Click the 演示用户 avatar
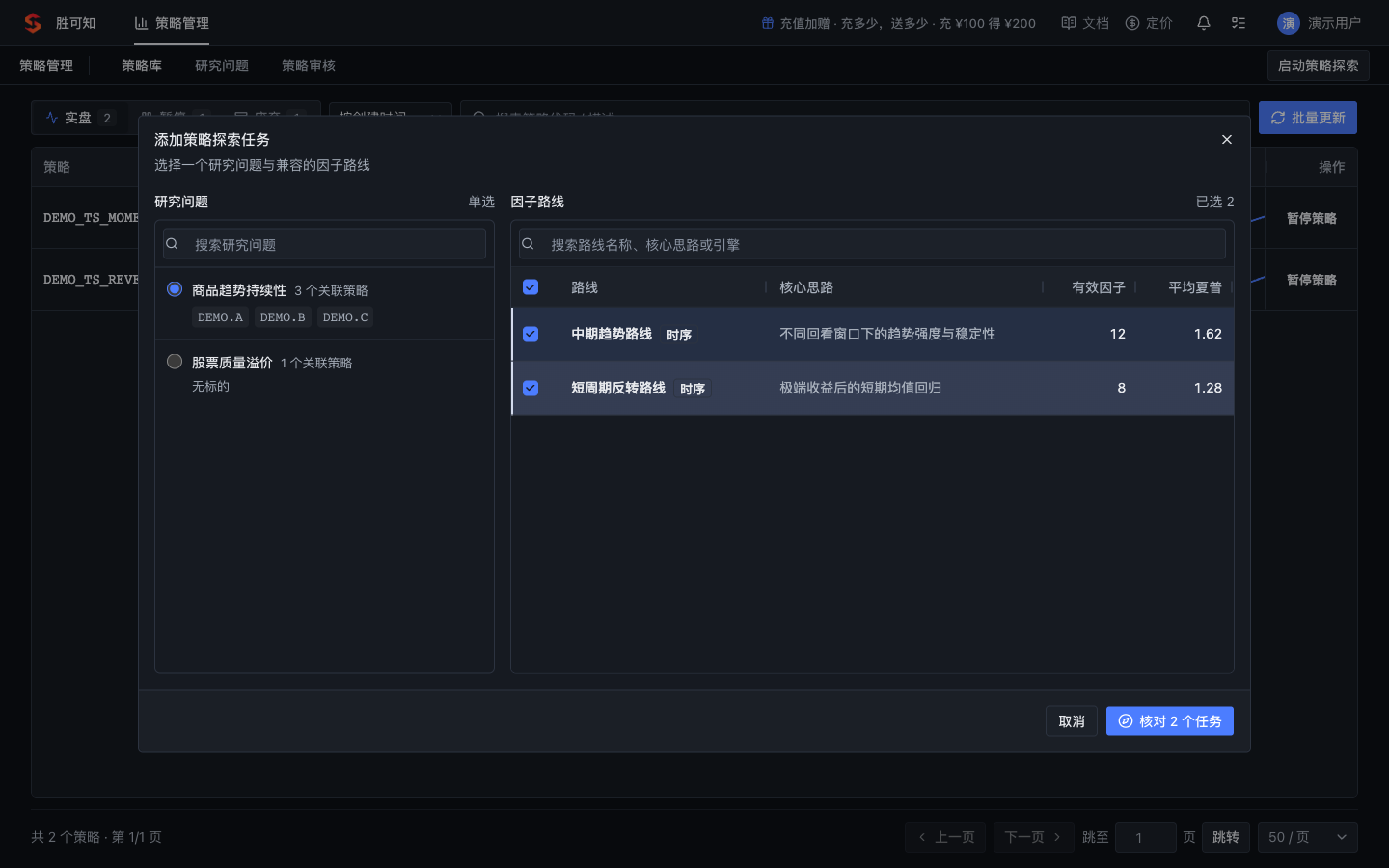Image resolution: width=1389 pixels, height=868 pixels. click(1289, 23)
